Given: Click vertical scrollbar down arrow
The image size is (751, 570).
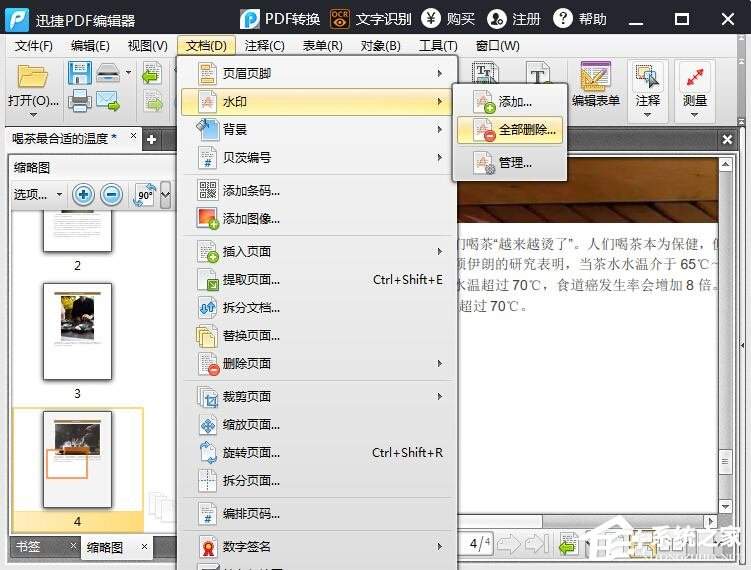Looking at the screenshot, I should (726, 506).
